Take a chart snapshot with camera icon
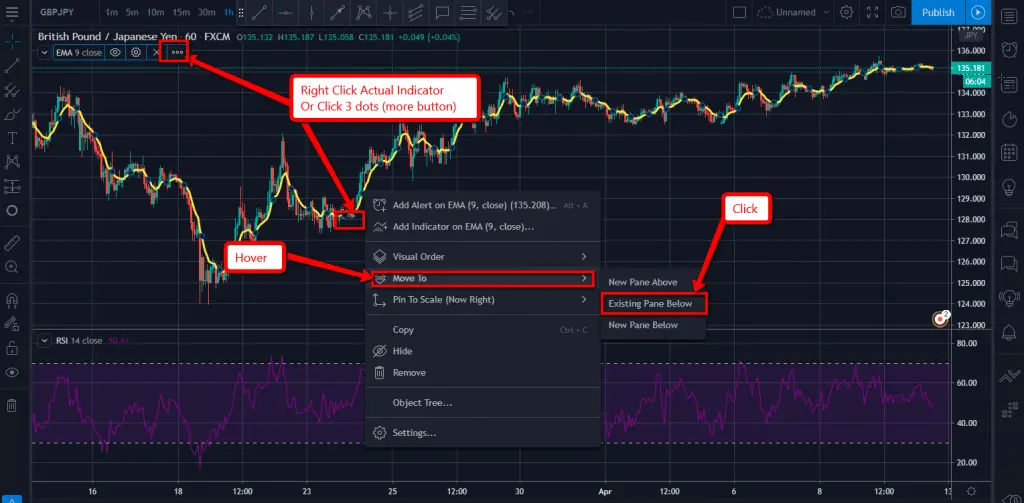Viewport: 1024px width, 503px height. (899, 12)
